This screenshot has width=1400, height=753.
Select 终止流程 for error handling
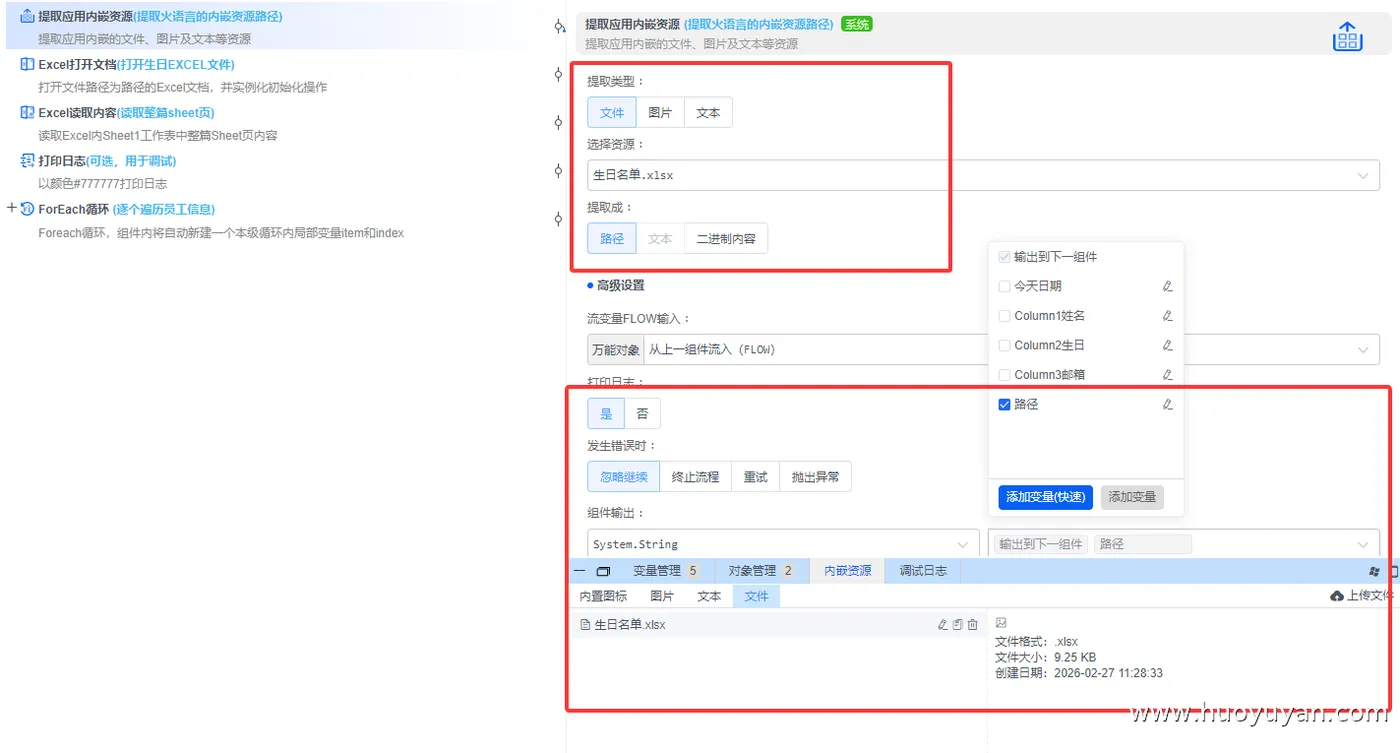[695, 477]
